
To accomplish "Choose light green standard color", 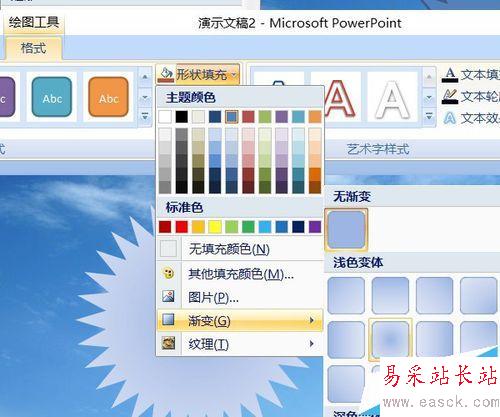I will (x=232, y=227).
